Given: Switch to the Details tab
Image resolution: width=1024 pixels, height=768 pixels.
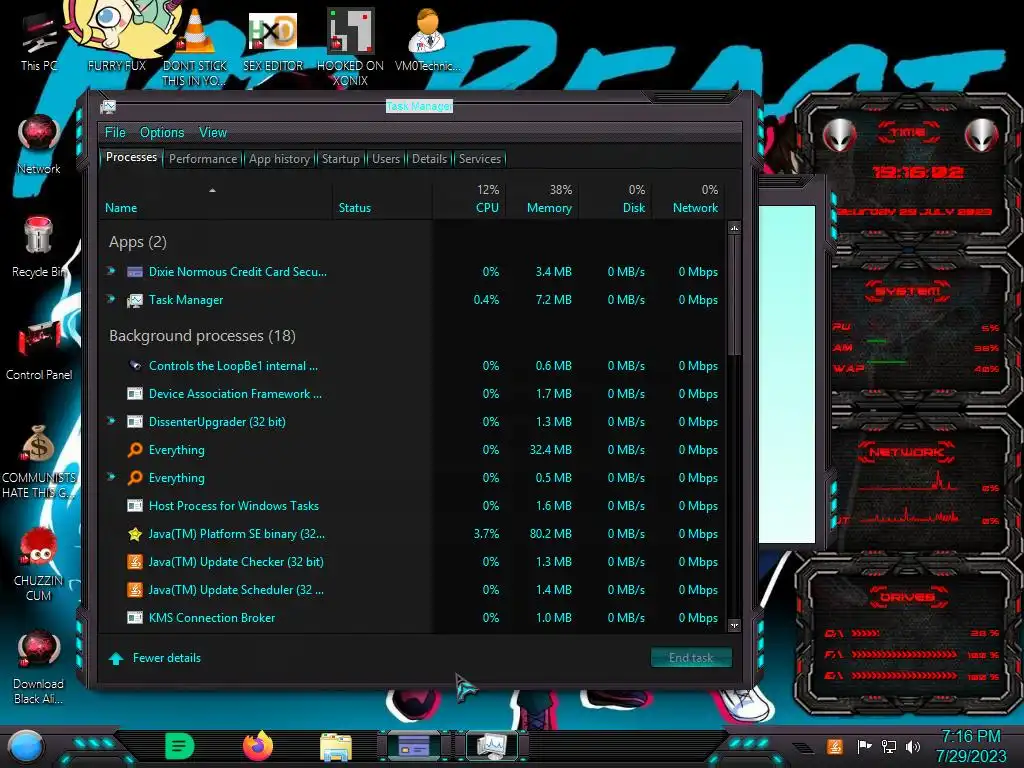Looking at the screenshot, I should (429, 159).
